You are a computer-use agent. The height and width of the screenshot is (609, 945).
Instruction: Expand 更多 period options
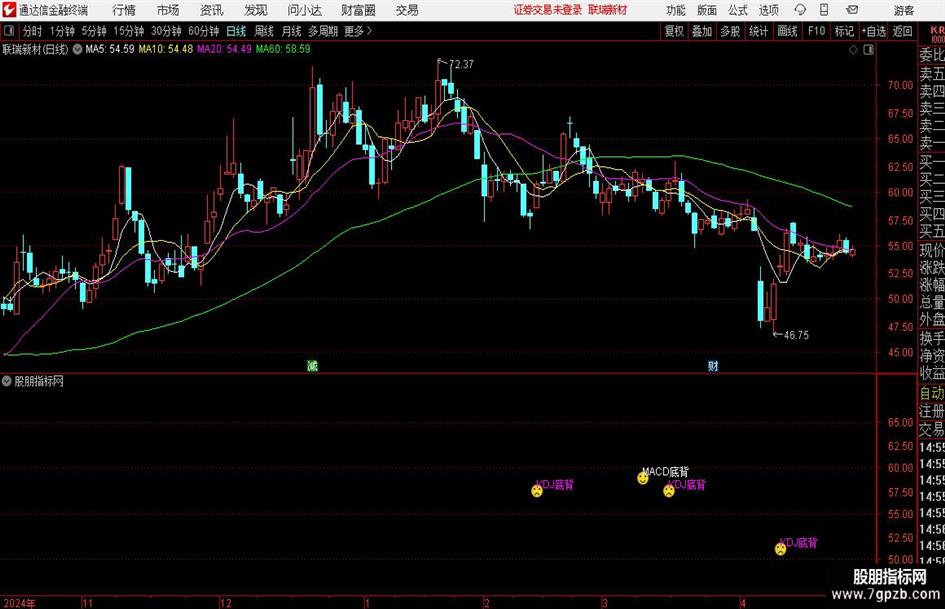coord(358,31)
